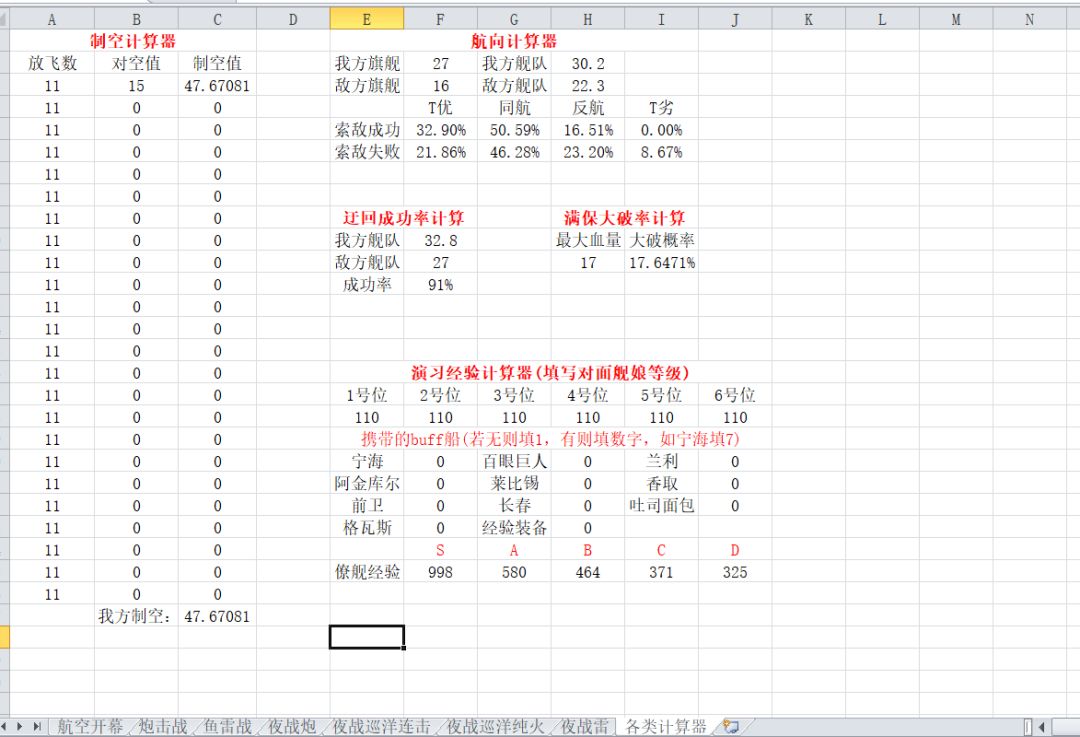
Task: Click the D rank experience 325
Action: [x=735, y=572]
